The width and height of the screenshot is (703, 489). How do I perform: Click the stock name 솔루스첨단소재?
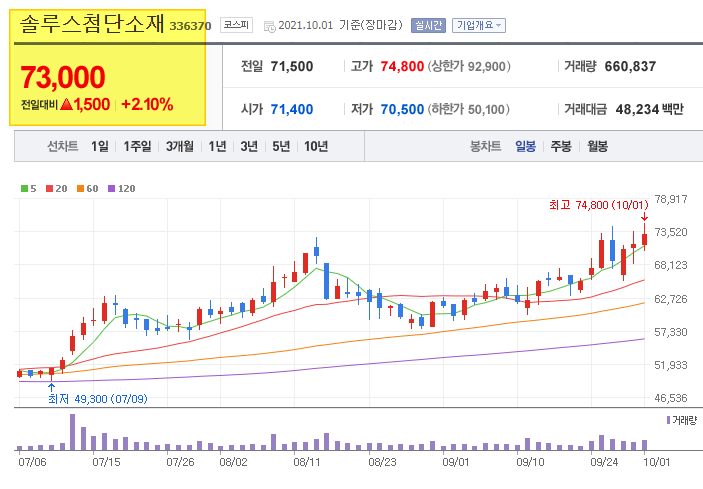click(92, 23)
